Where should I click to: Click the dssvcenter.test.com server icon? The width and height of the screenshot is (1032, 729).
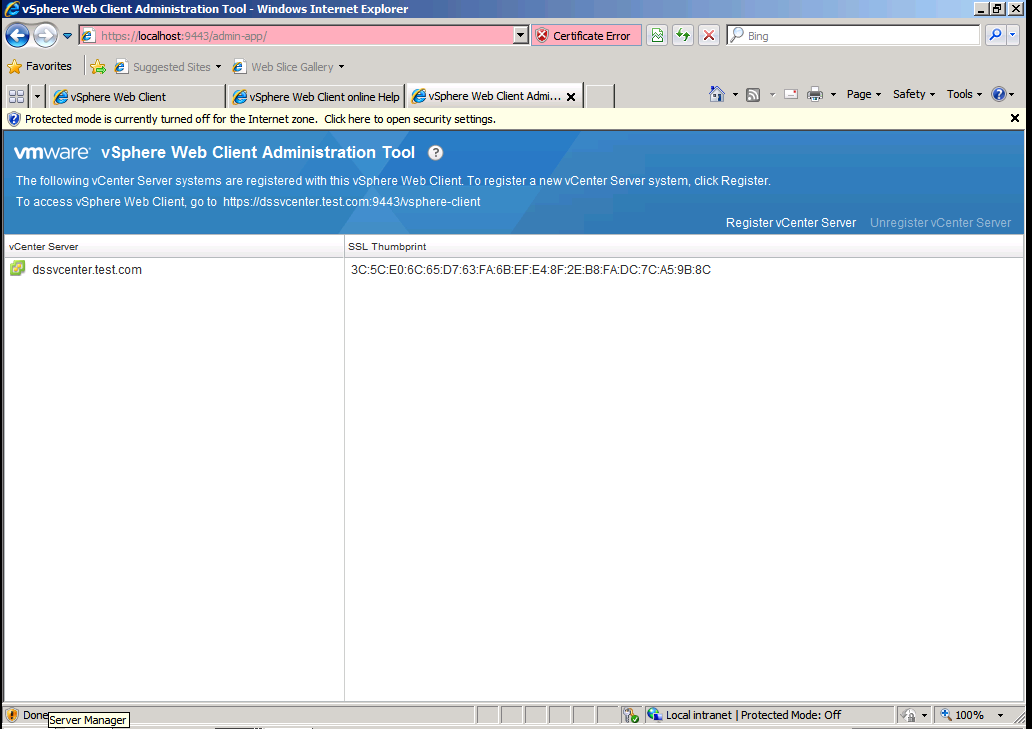click(x=17, y=268)
